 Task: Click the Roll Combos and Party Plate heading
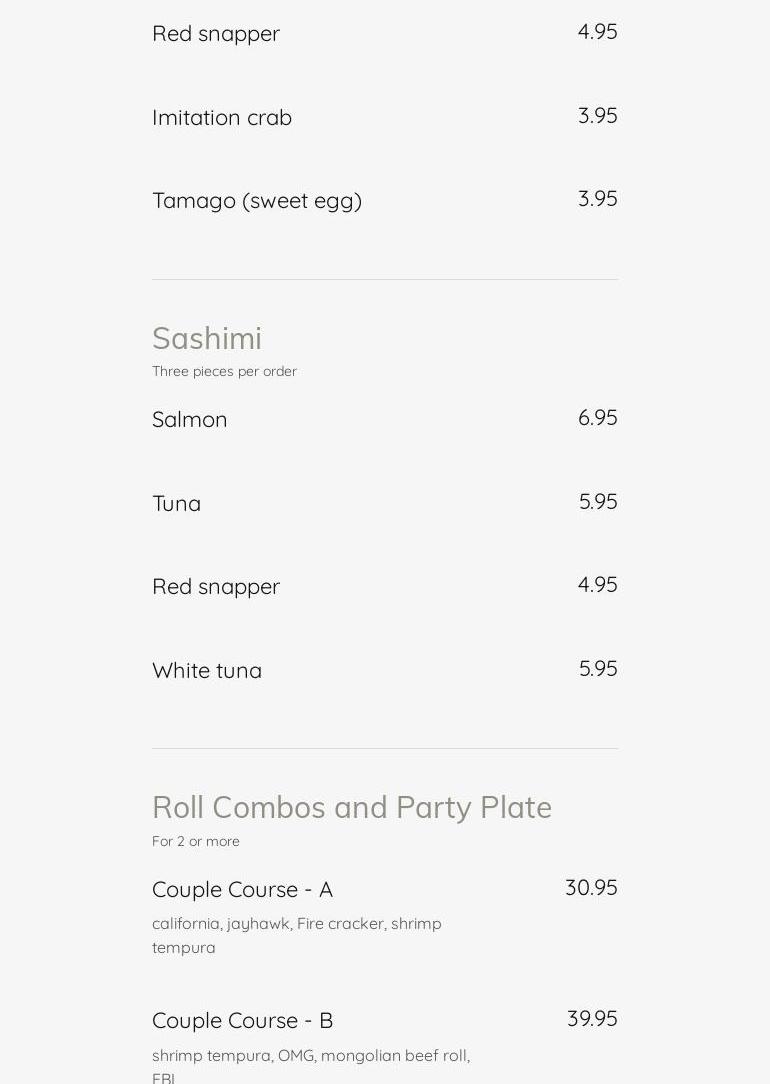click(352, 808)
